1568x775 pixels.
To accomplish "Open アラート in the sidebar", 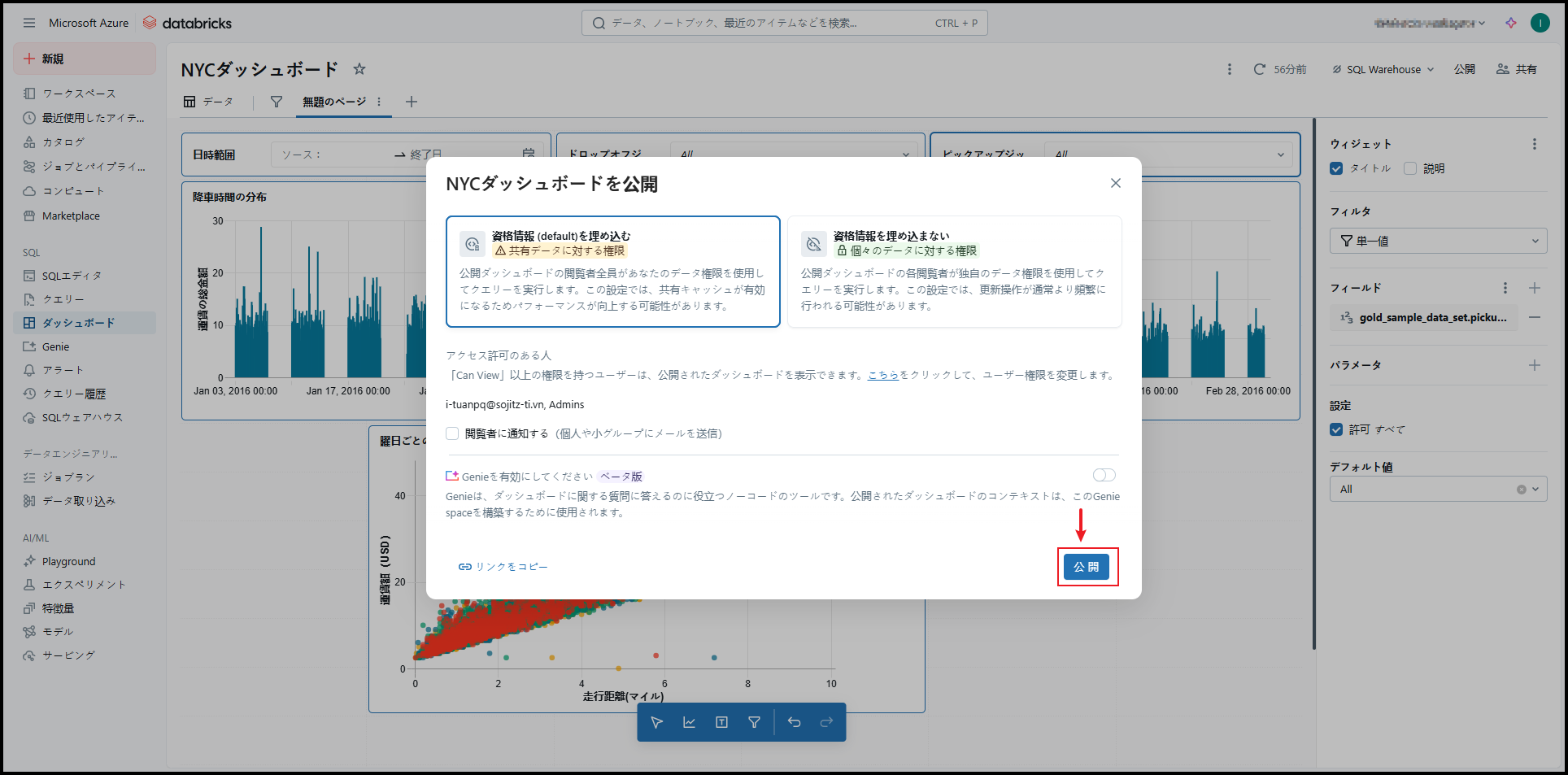I will coord(85,370).
